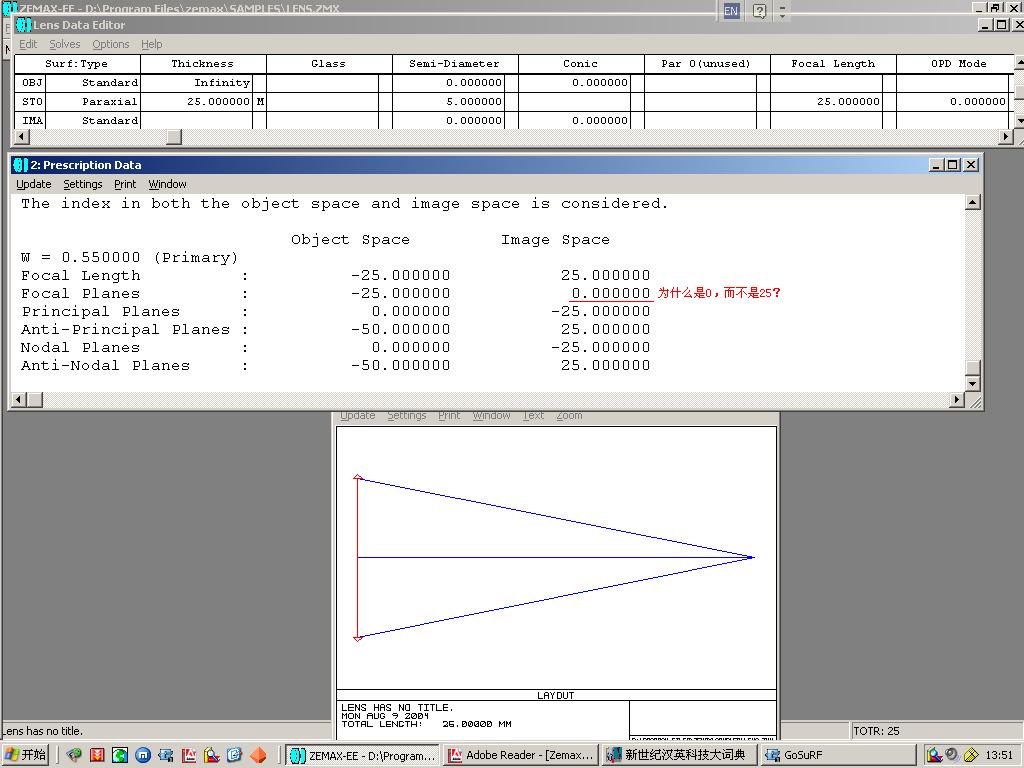
Task: Open the Edit menu in Lens Data Editor
Action: pyautogui.click(x=28, y=44)
